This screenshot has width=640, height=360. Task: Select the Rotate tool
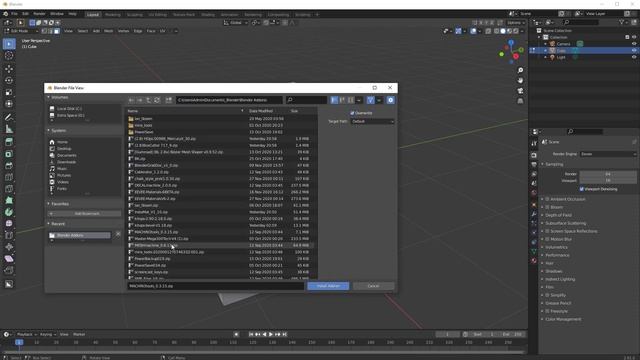(9, 80)
